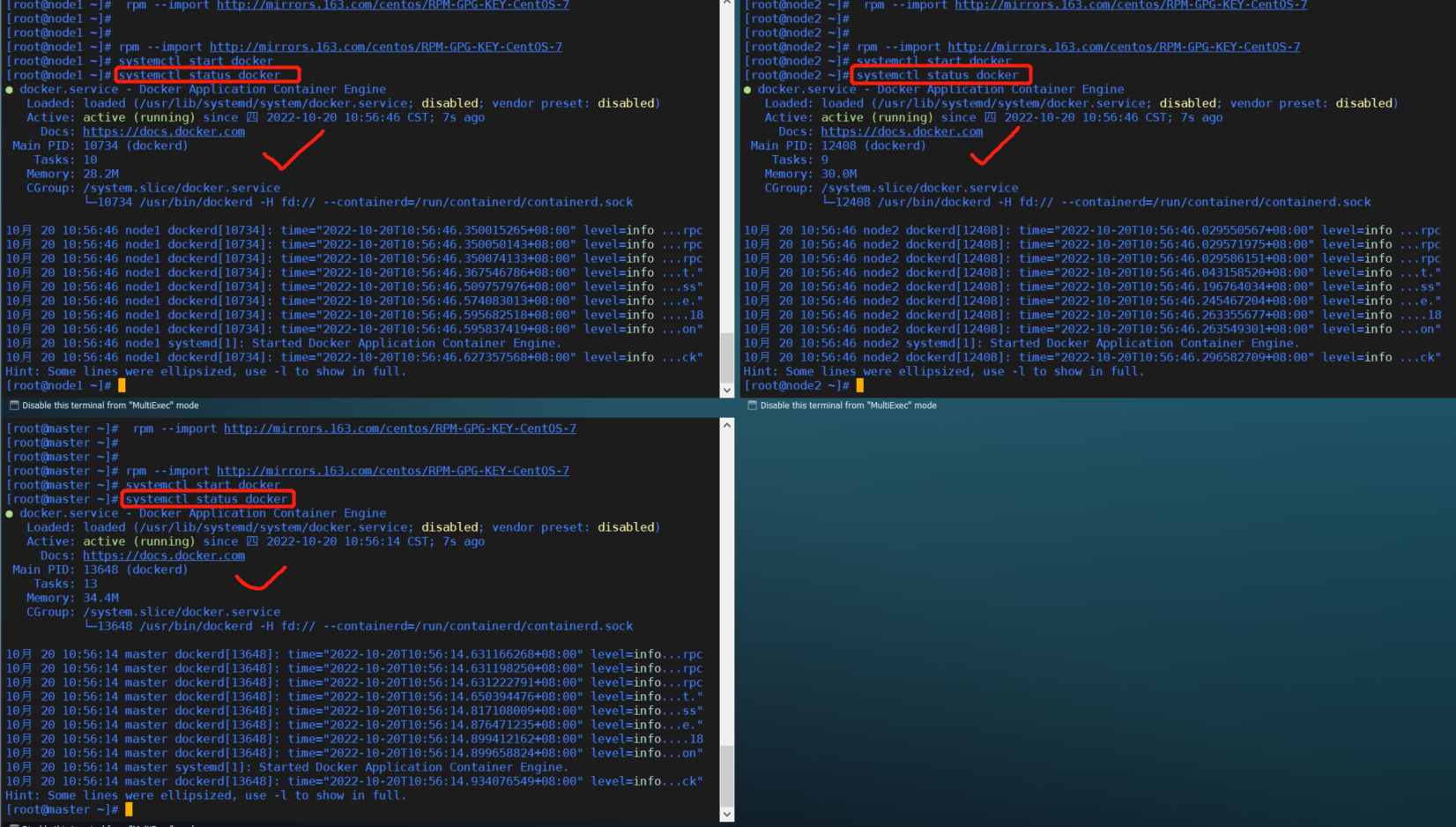1456x827 pixels.
Task: Click the scroll-up arrow in master terminal
Action: (727, 425)
